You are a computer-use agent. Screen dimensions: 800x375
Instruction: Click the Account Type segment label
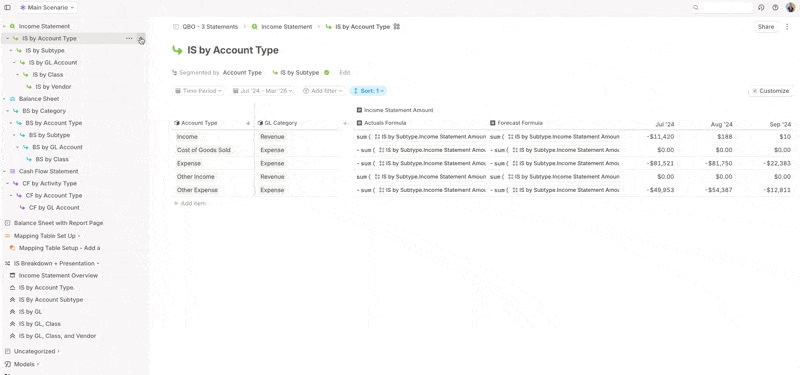point(242,72)
